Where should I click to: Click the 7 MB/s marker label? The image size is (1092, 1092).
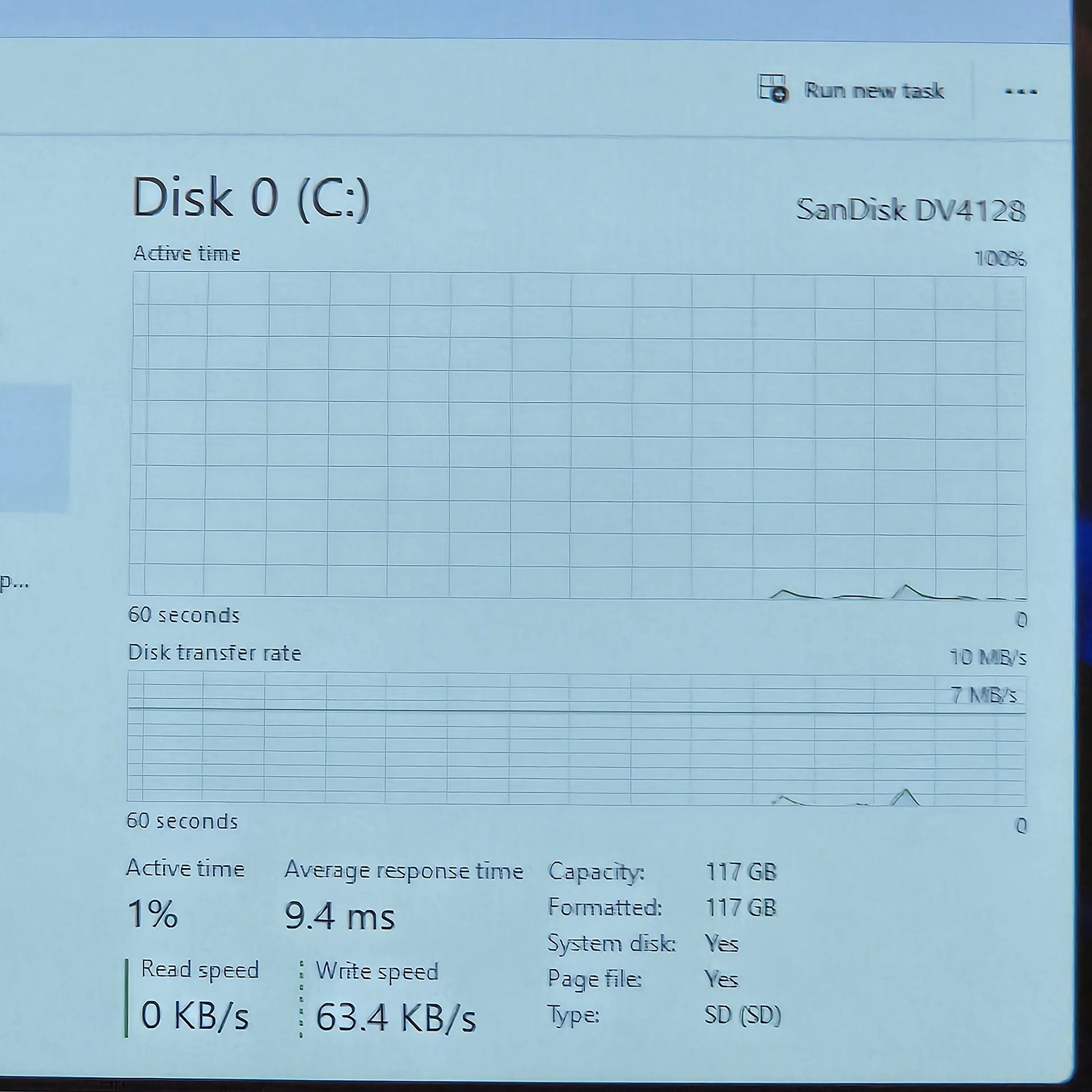pos(984,695)
